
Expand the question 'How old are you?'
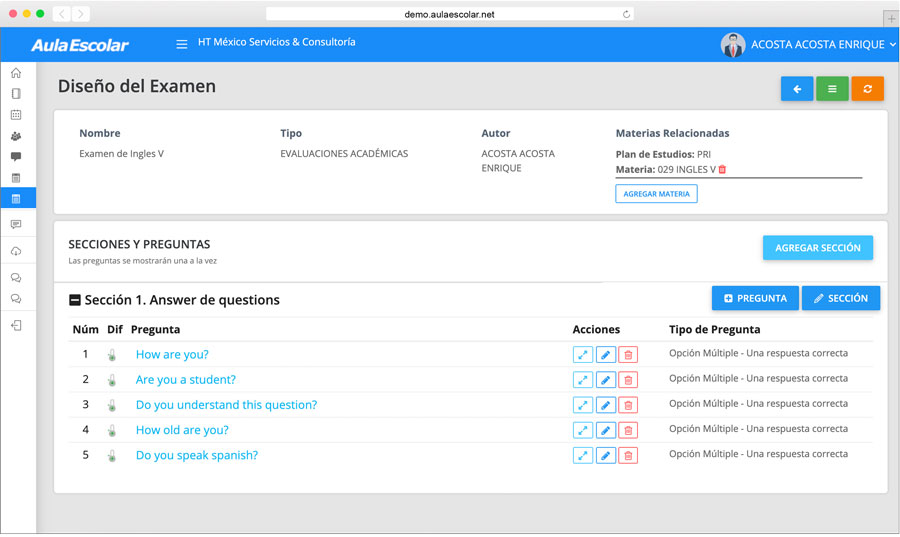(x=583, y=430)
